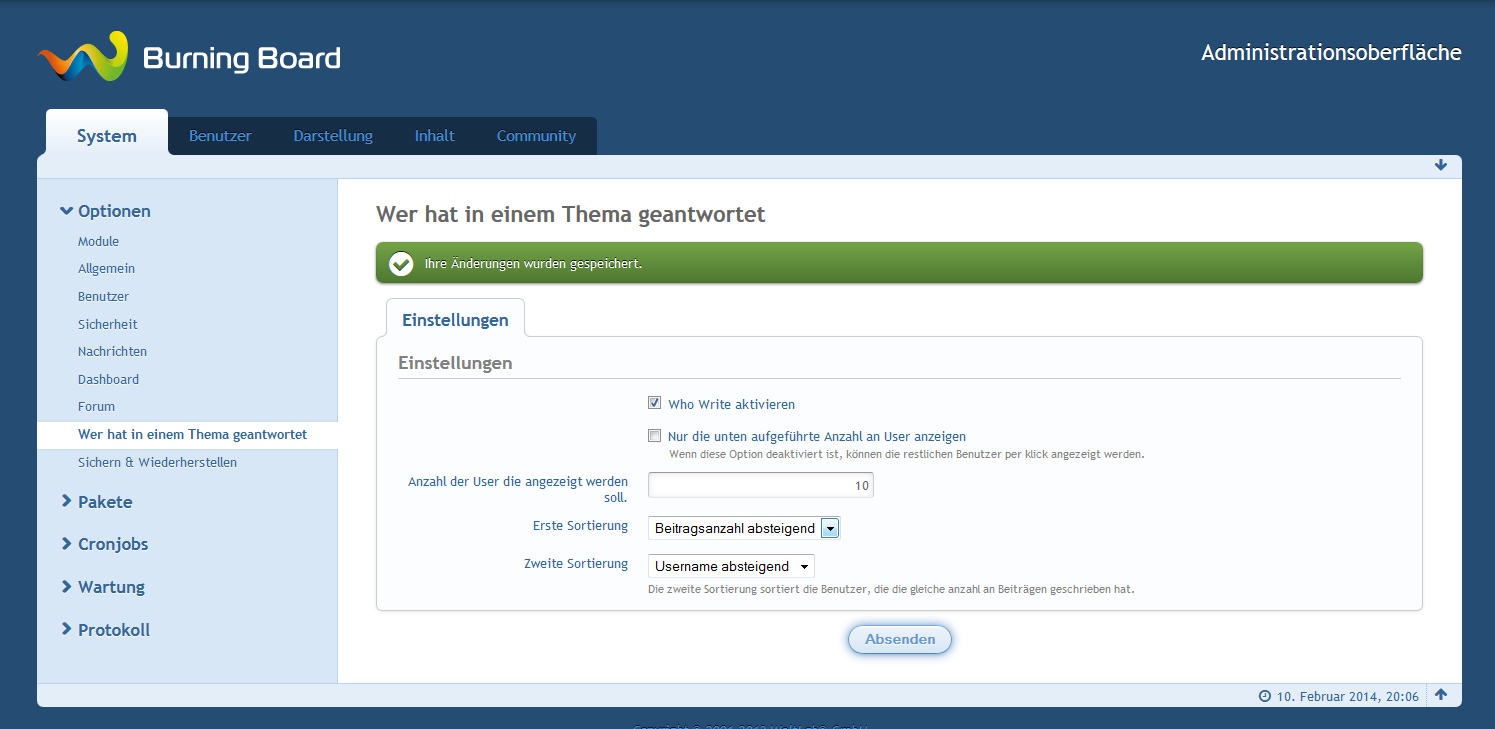Viewport: 1495px width, 729px height.
Task: Click the Anzahl der User input field
Action: [760, 486]
